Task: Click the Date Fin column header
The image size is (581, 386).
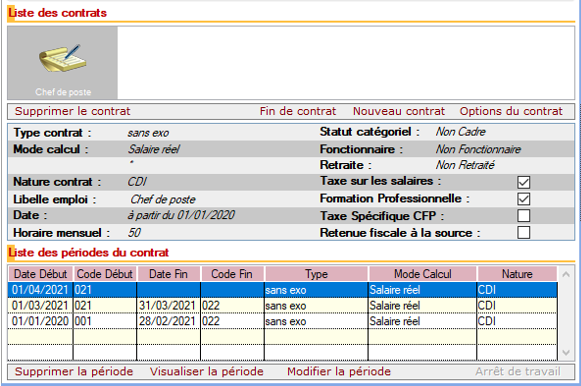Action: pos(168,274)
